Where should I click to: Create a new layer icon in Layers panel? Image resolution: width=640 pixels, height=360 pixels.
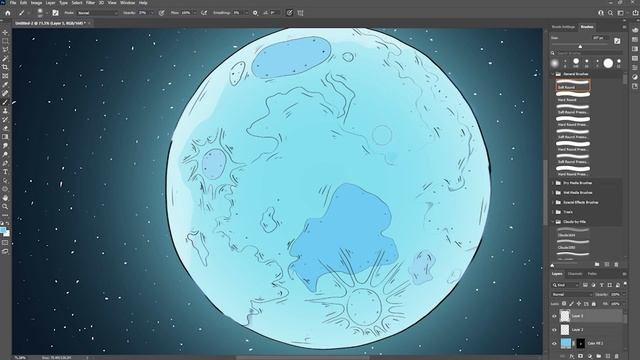pos(608,356)
